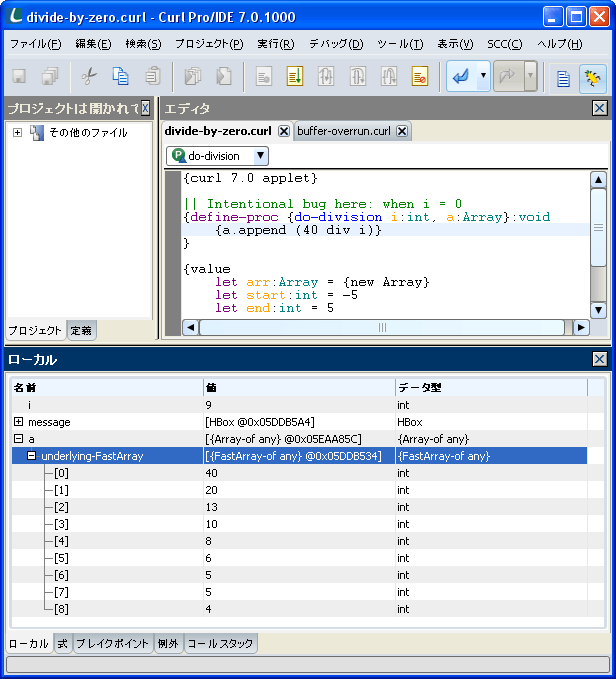
Task: Click the データ型 column header
Action: (x=491, y=388)
